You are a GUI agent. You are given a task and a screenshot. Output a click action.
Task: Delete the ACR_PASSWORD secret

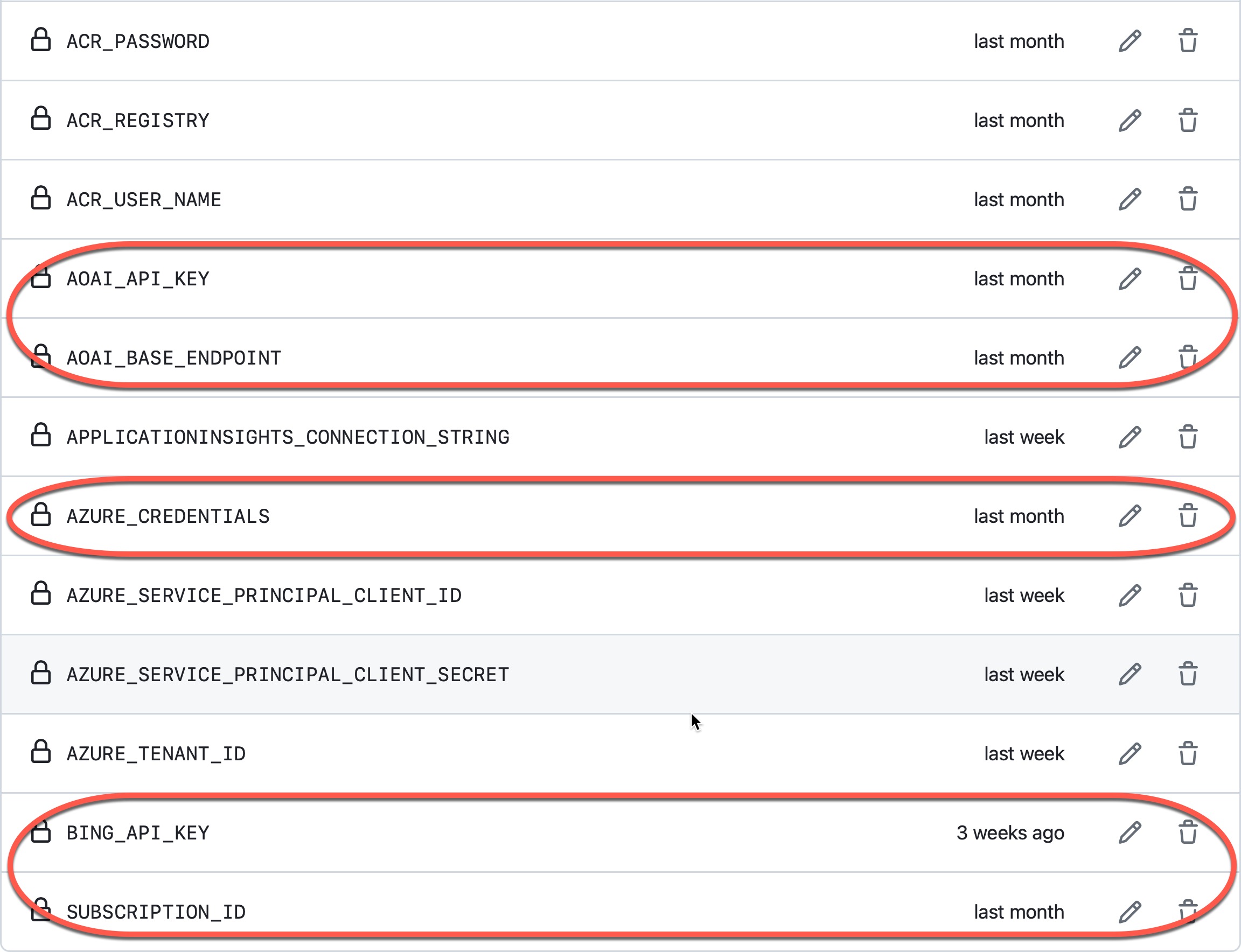[x=1188, y=41]
